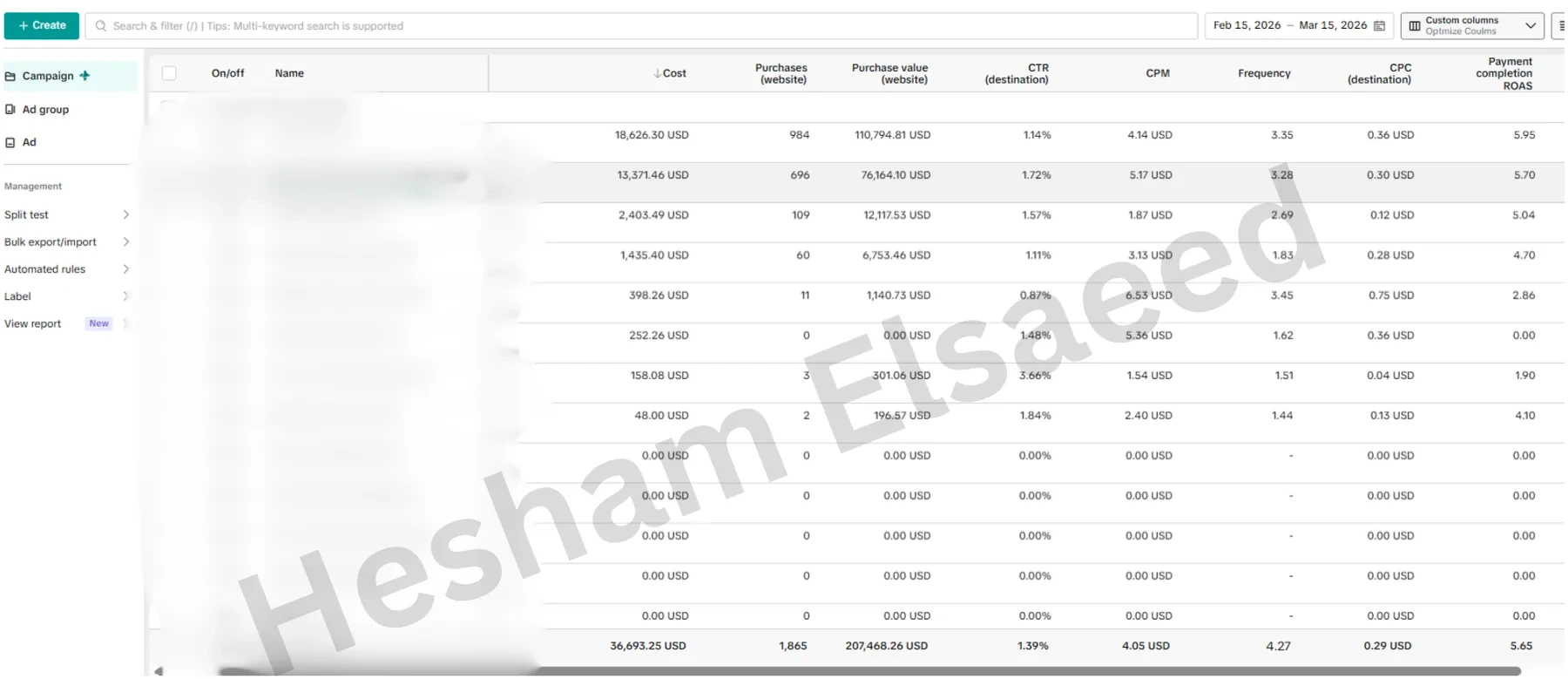Click the horizontal scrollbar at table bottom
Screen dimensions: 1568x679
click(869, 671)
